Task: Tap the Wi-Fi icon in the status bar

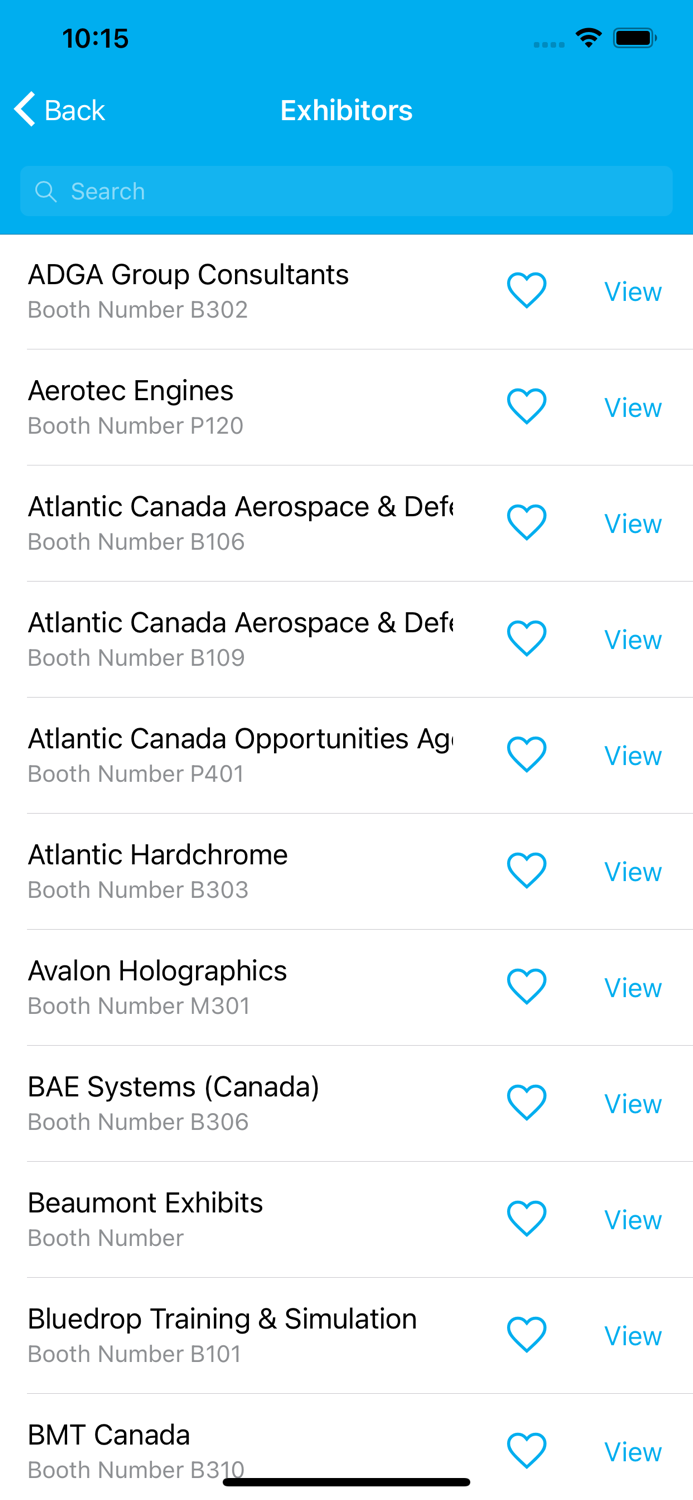Action: pos(588,37)
